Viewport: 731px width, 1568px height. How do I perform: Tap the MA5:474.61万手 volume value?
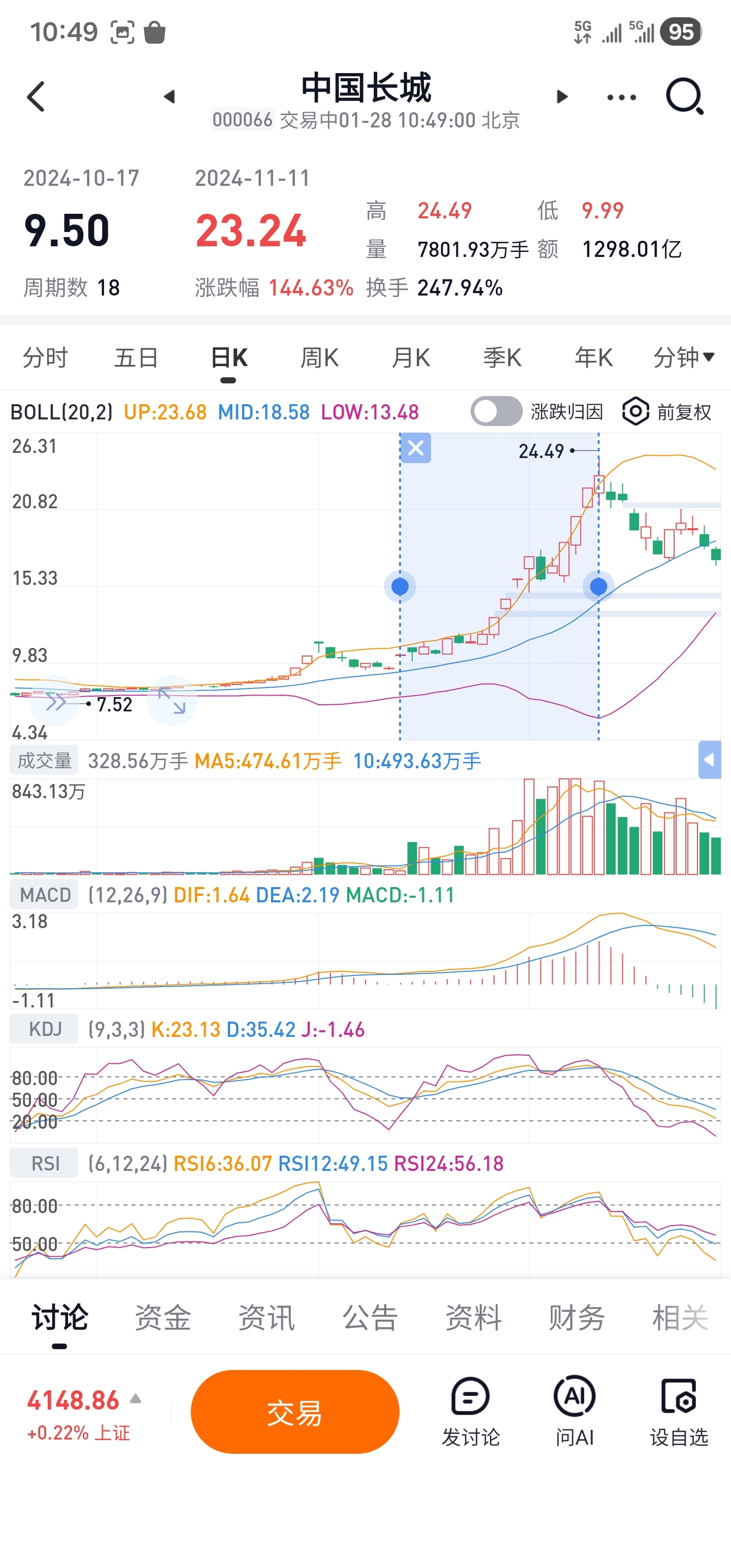(x=268, y=761)
